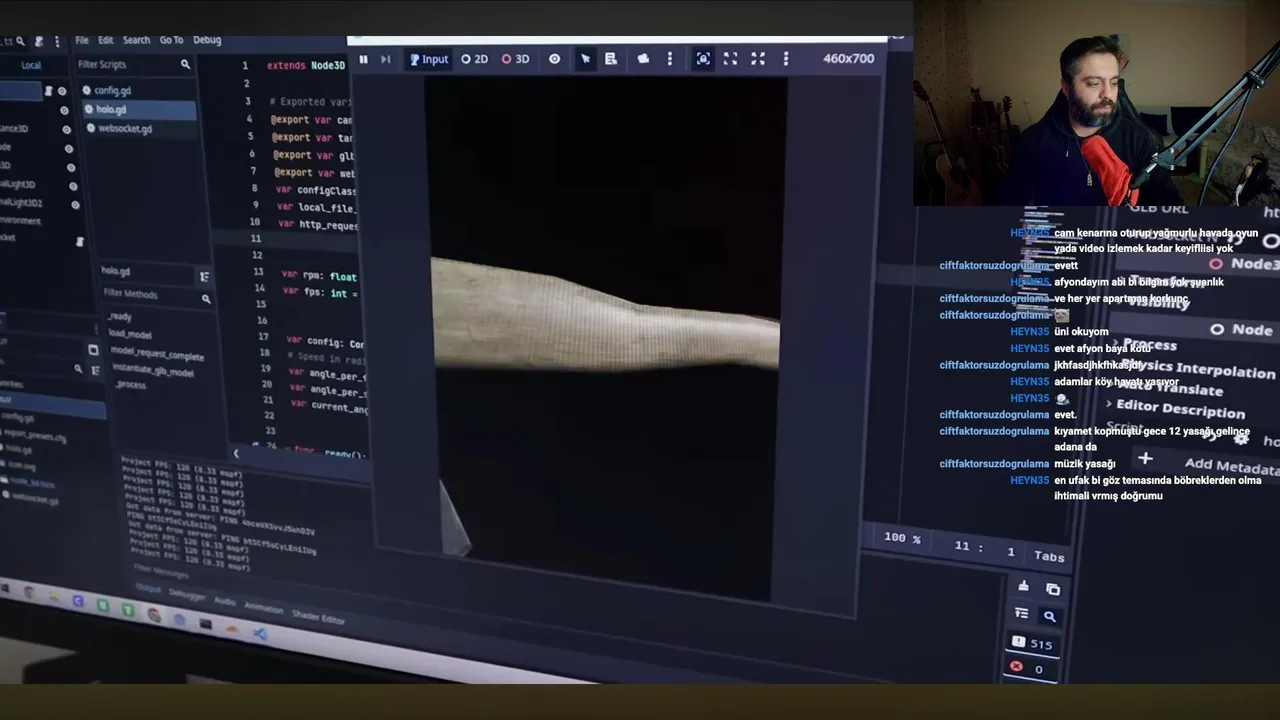Open the Audio bottom panel tab
The image size is (1280, 720).
224,600
